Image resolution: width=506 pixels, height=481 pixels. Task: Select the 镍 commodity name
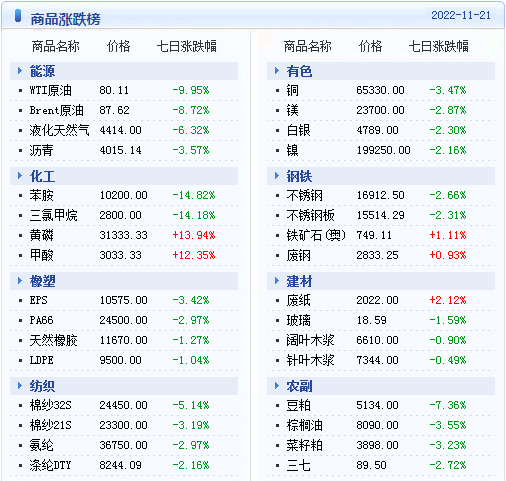[x=292, y=150]
